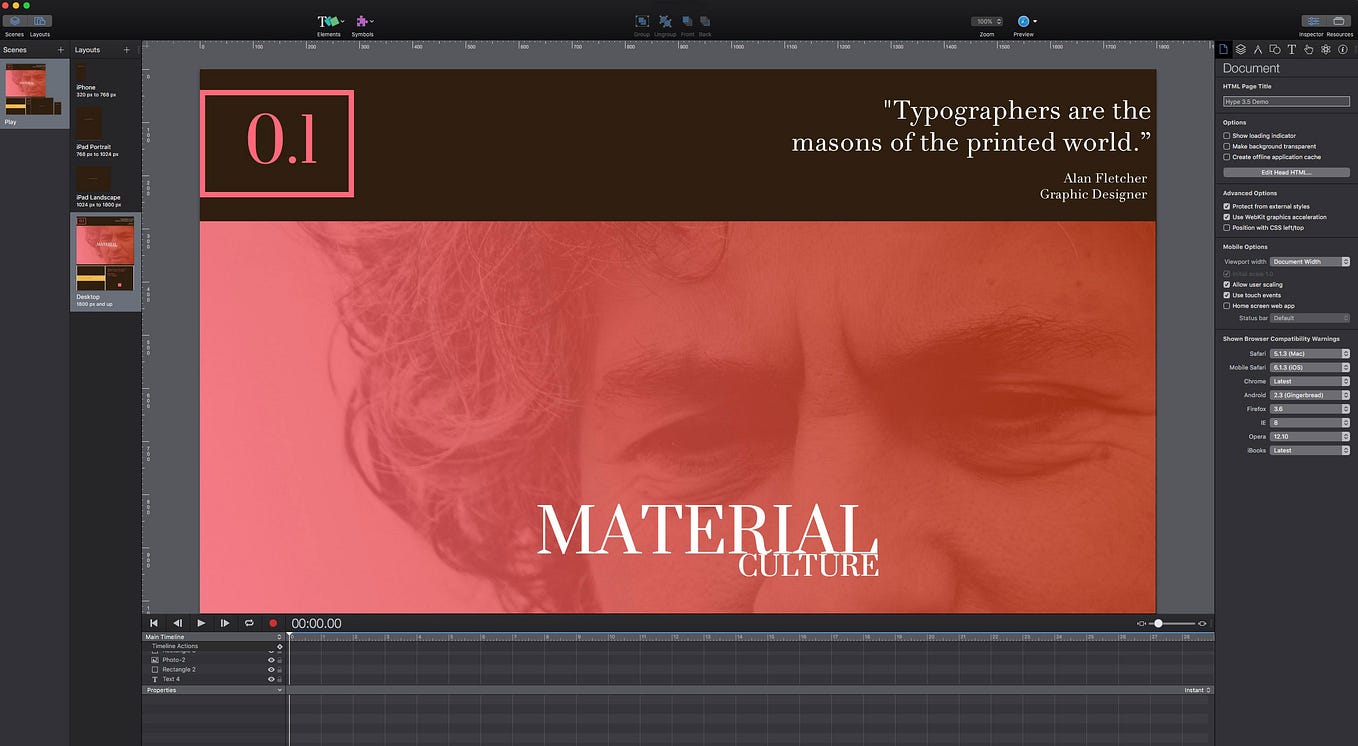The width and height of the screenshot is (1358, 746).
Task: Select the Metrics inspector compass icon
Action: tap(1257, 49)
